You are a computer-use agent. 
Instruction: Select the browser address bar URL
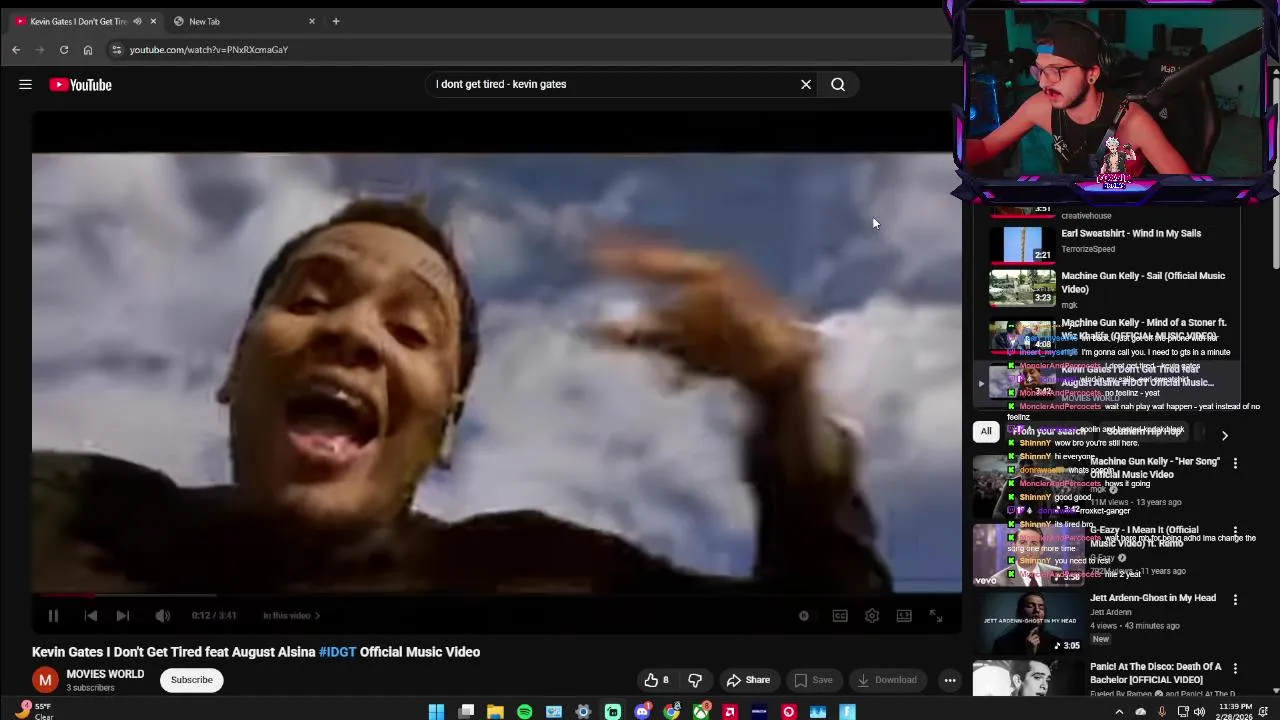[209, 50]
